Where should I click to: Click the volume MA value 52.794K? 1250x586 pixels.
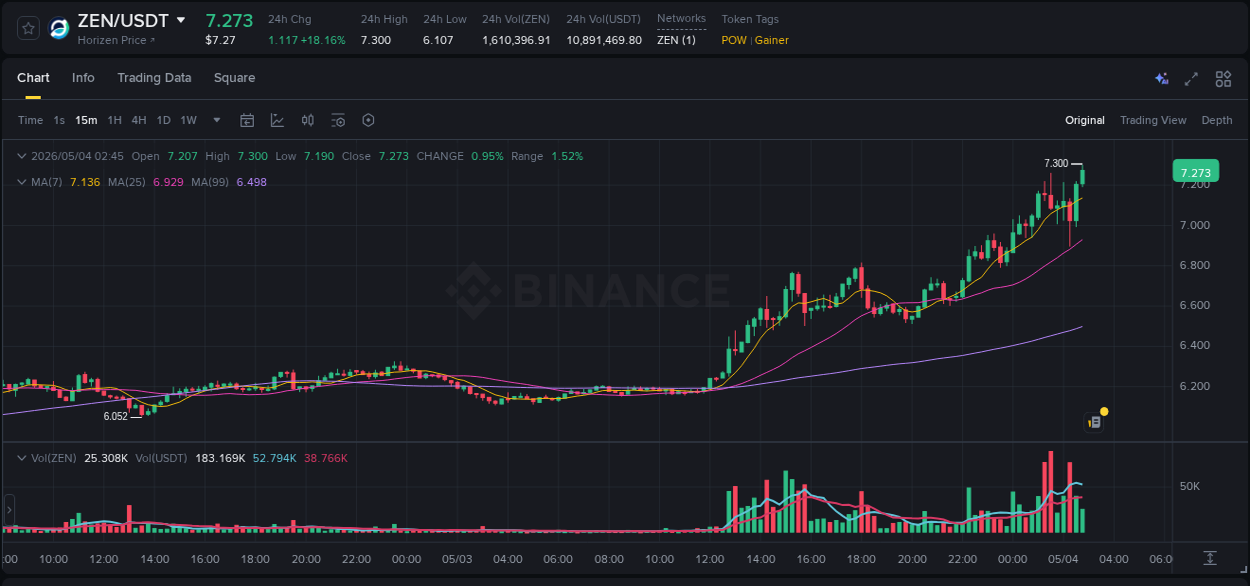tap(275, 458)
